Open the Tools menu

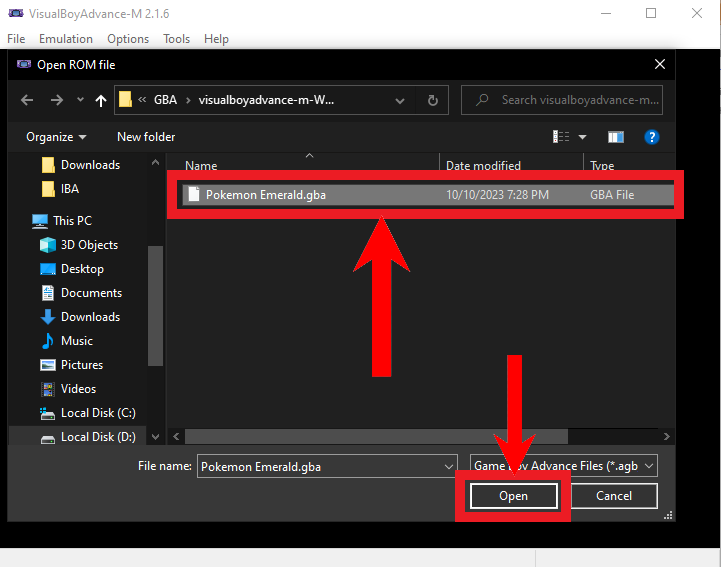pos(176,39)
